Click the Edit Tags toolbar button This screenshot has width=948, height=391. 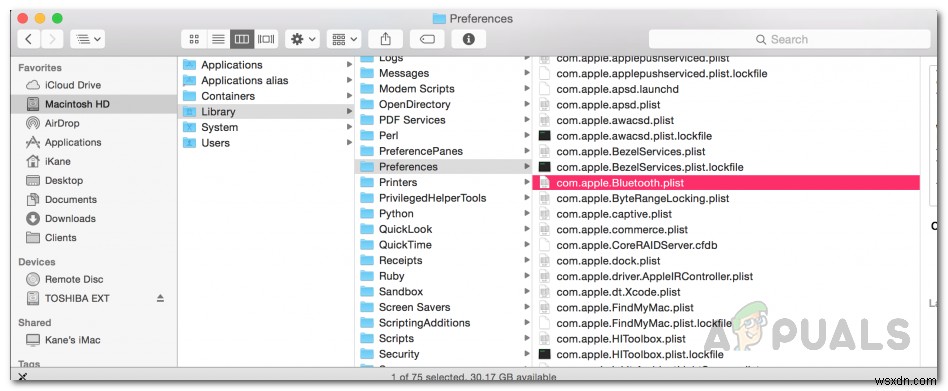tap(427, 39)
